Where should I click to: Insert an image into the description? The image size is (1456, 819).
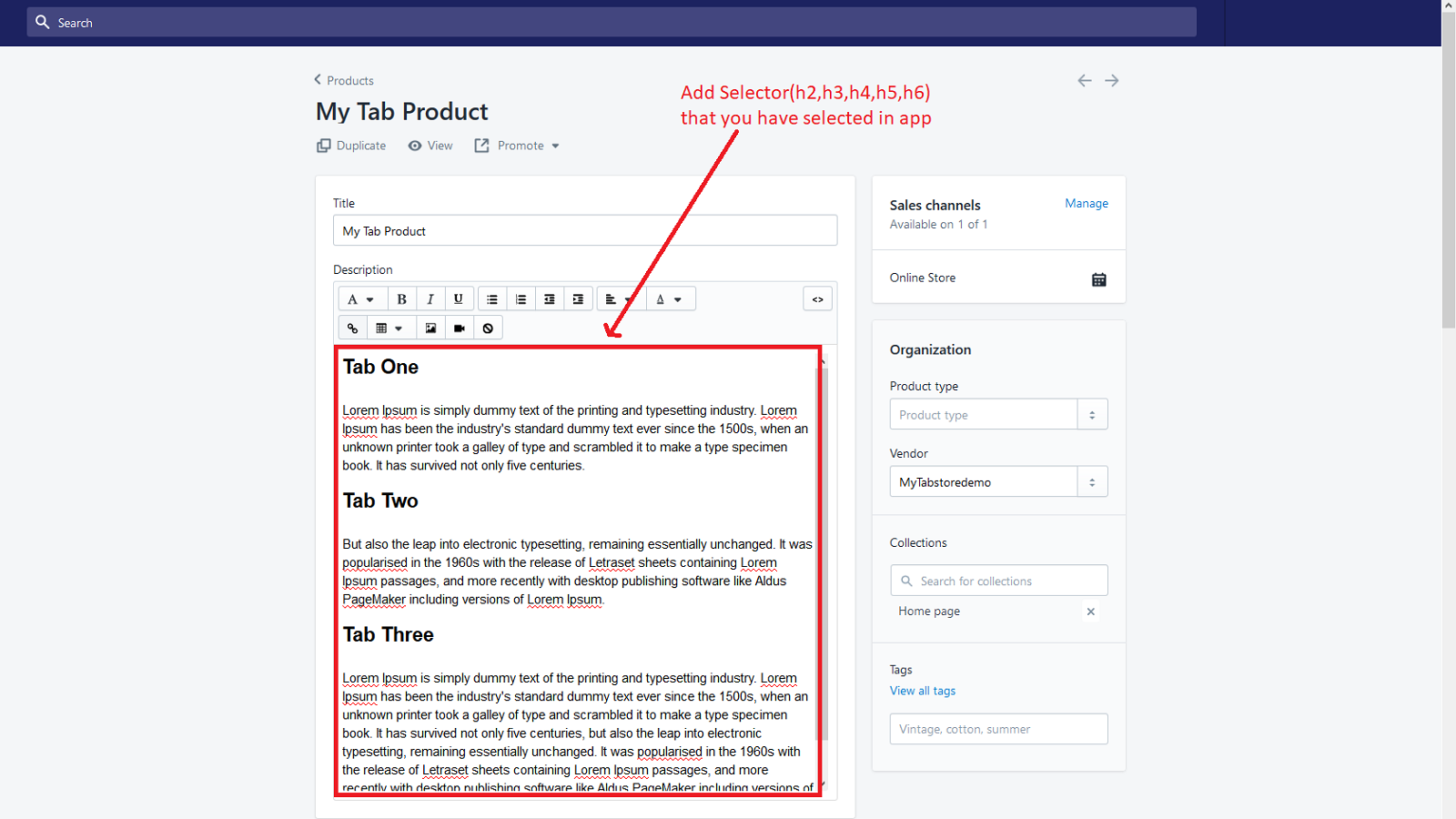430,327
